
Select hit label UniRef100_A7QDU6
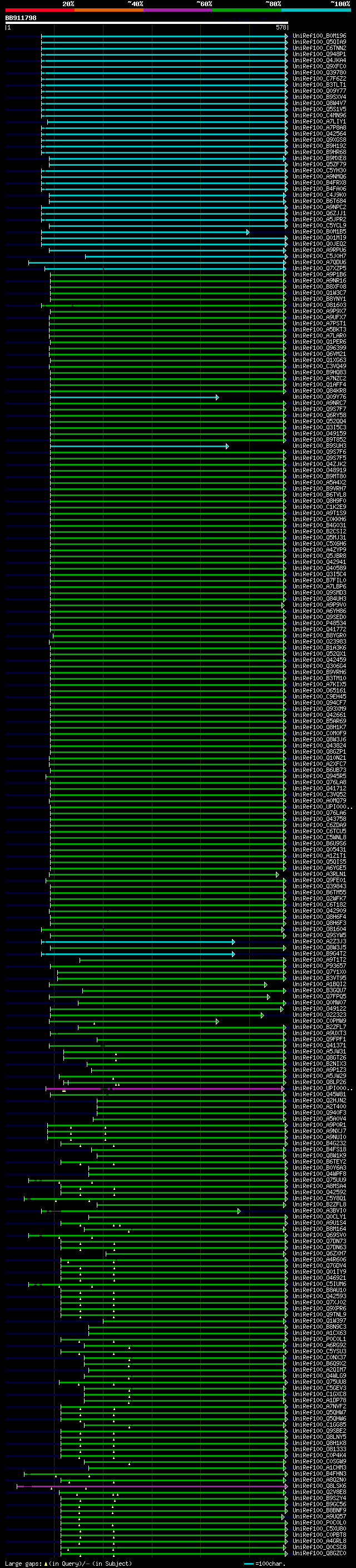tap(319, 263)
